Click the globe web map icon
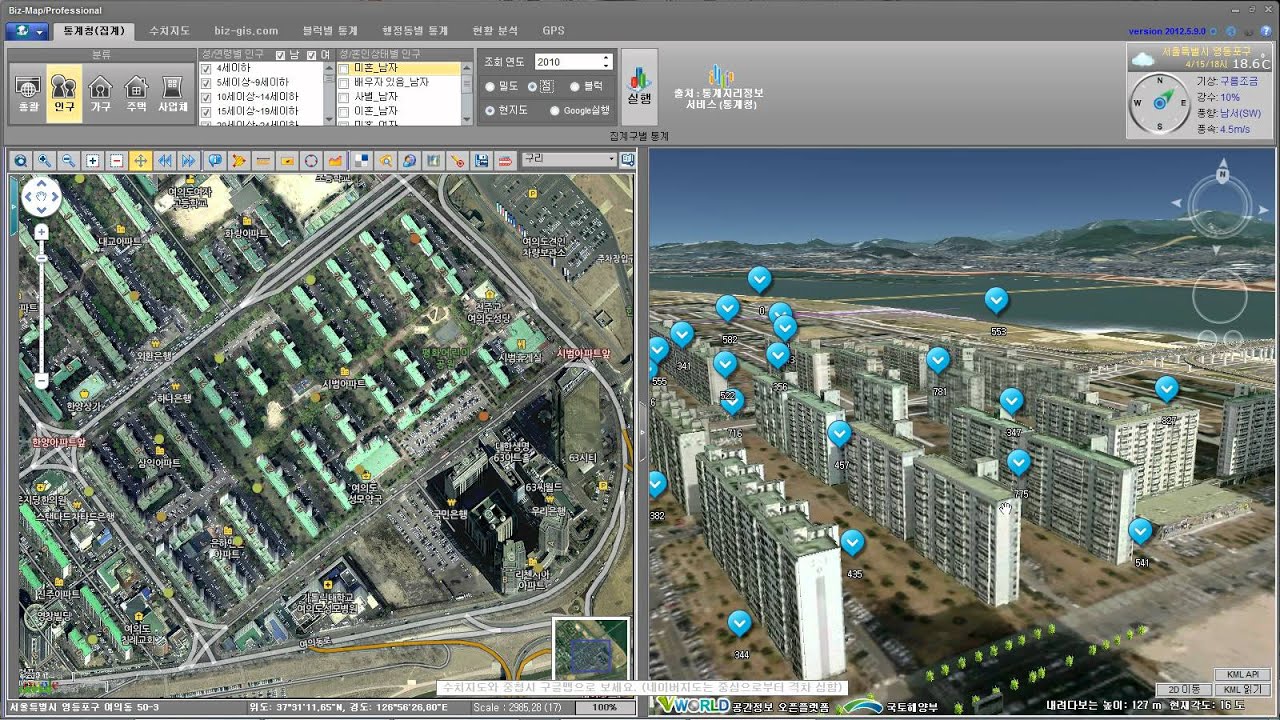1280x720 pixels. click(409, 160)
